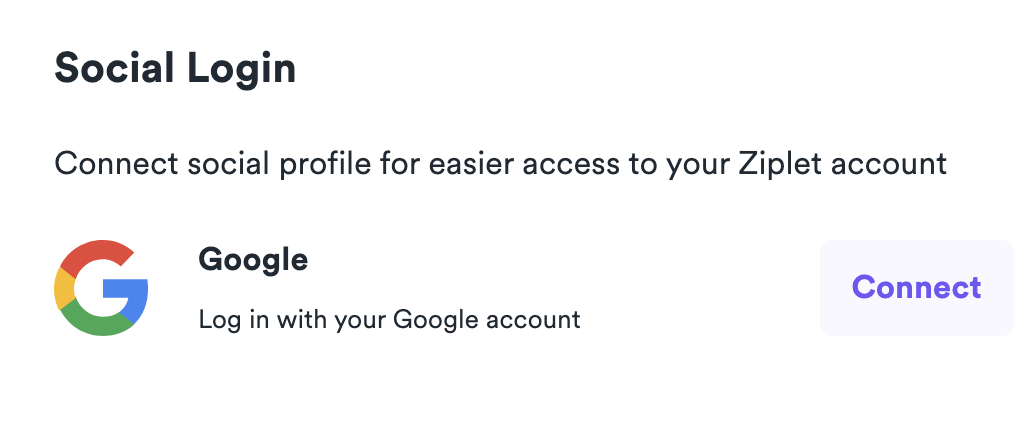Click the word 'Login' in the heading
This screenshot has width=1016, height=428.
coord(241,69)
